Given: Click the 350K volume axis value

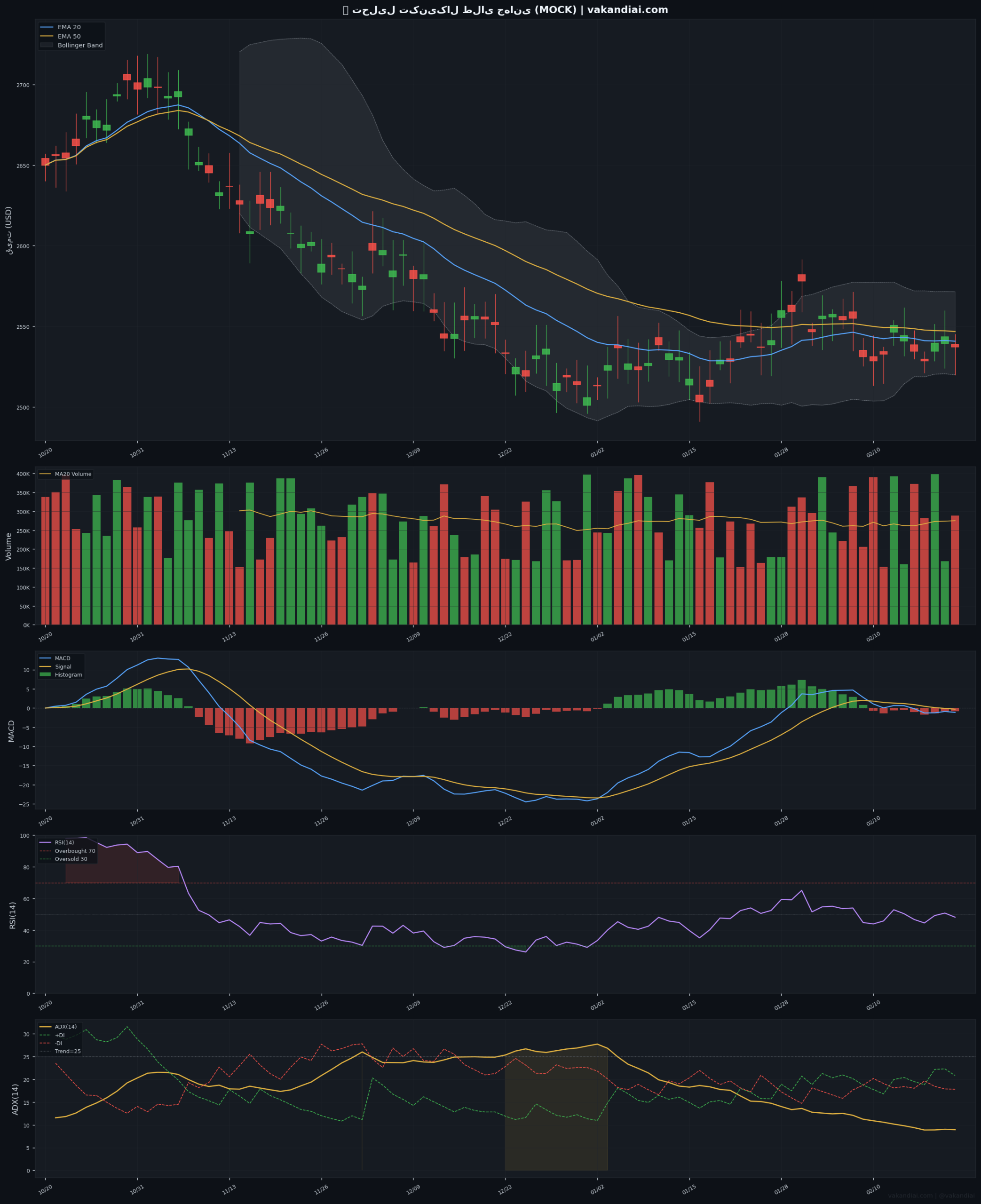Looking at the screenshot, I should 23,493.
